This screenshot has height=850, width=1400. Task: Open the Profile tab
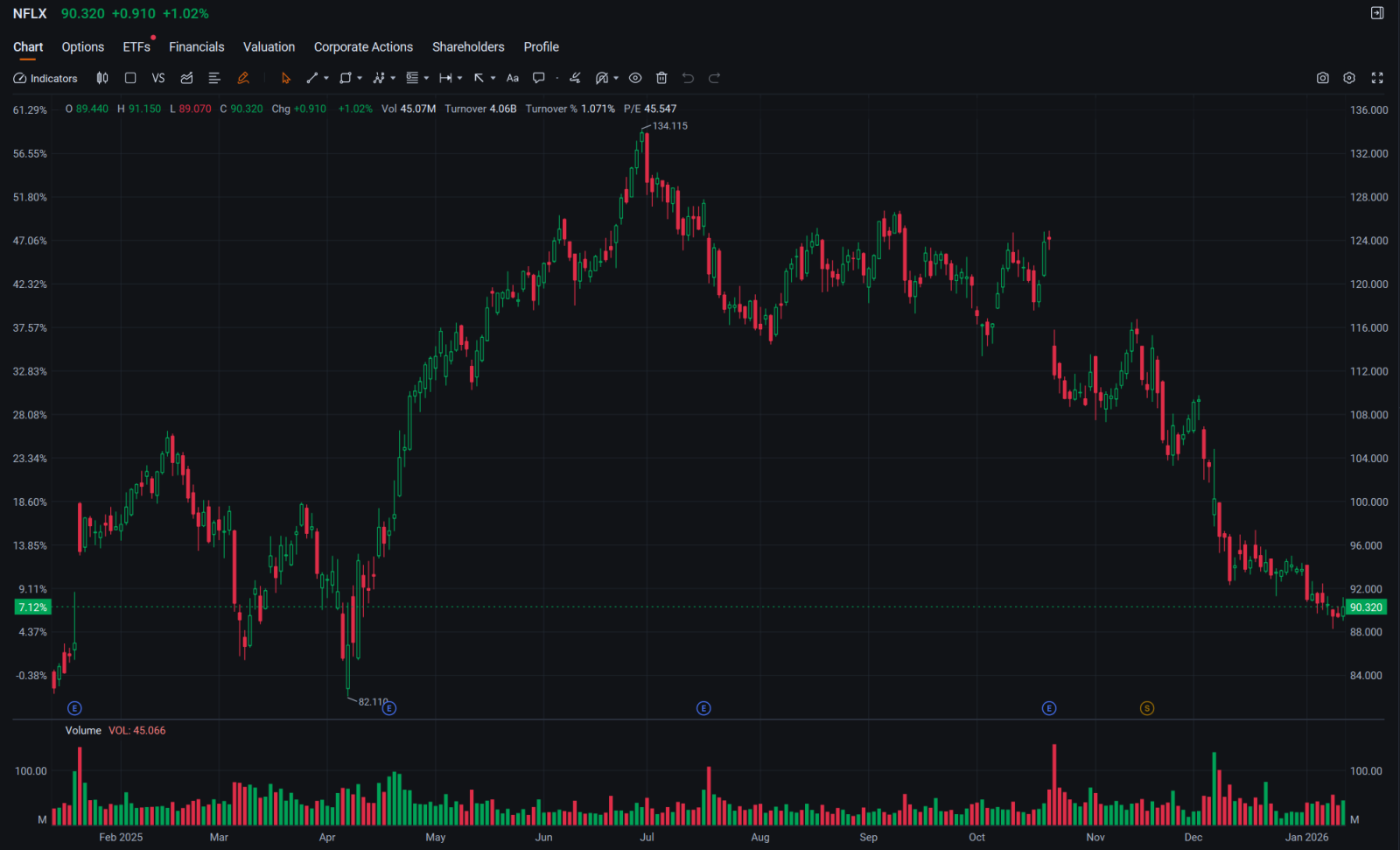[542, 47]
